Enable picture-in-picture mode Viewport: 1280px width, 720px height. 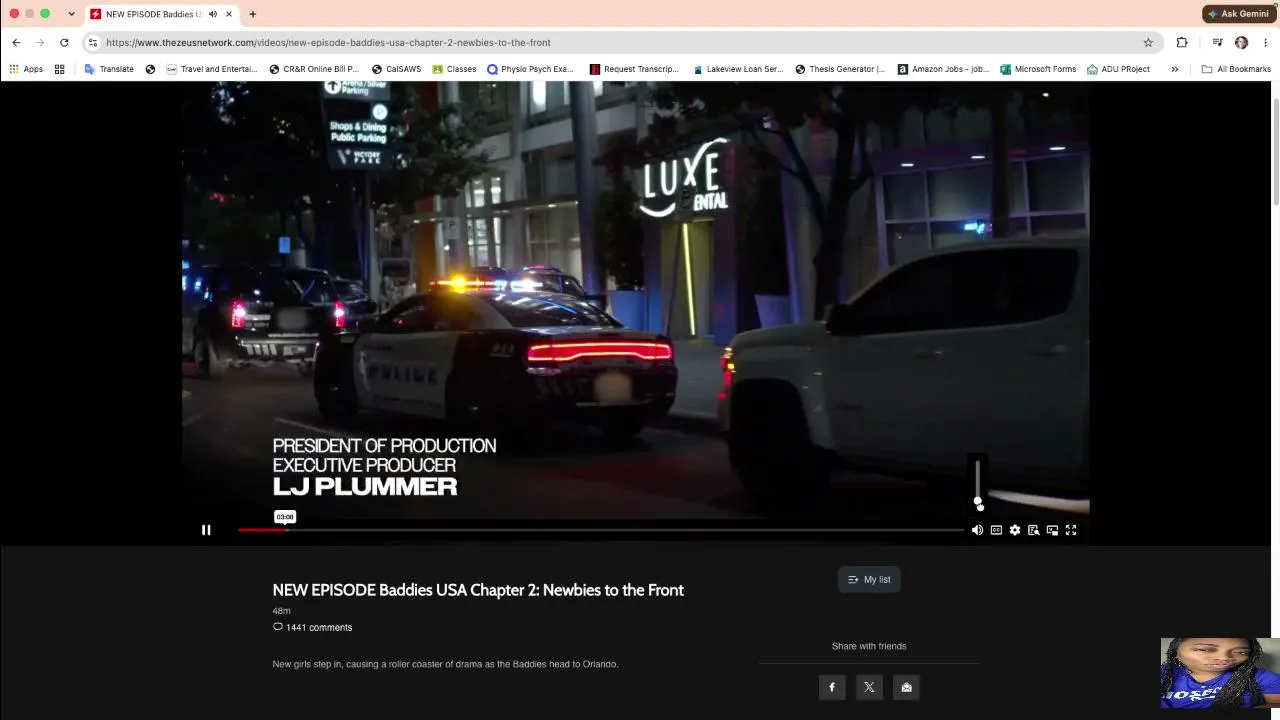[1052, 530]
